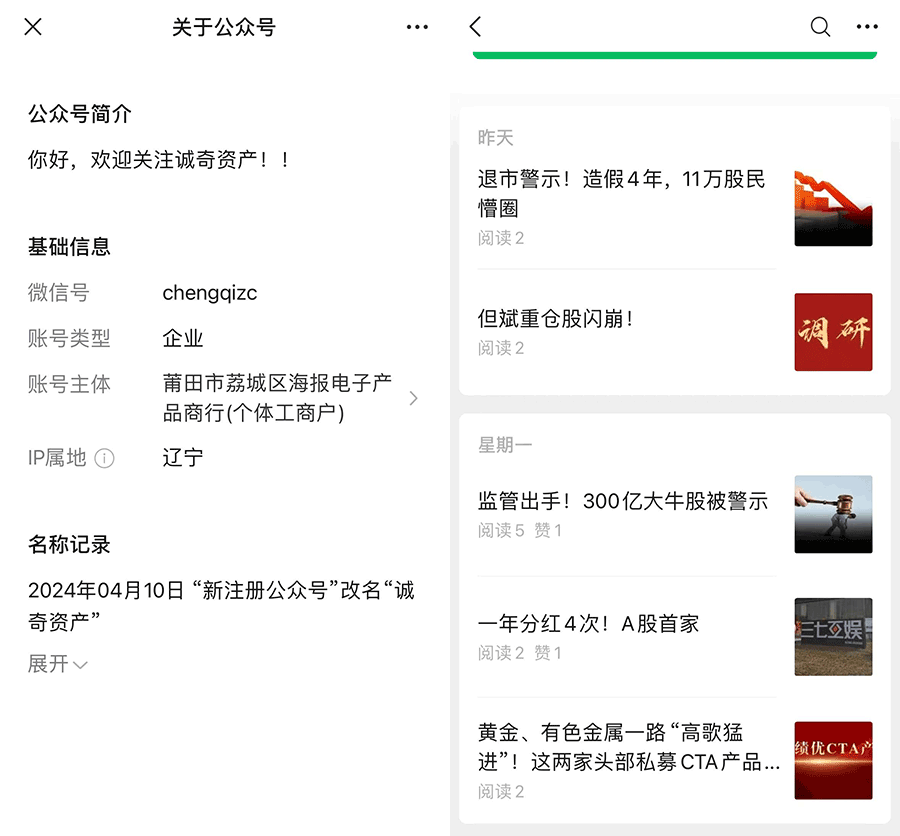Tap the back arrow on the article list

click(x=475, y=26)
